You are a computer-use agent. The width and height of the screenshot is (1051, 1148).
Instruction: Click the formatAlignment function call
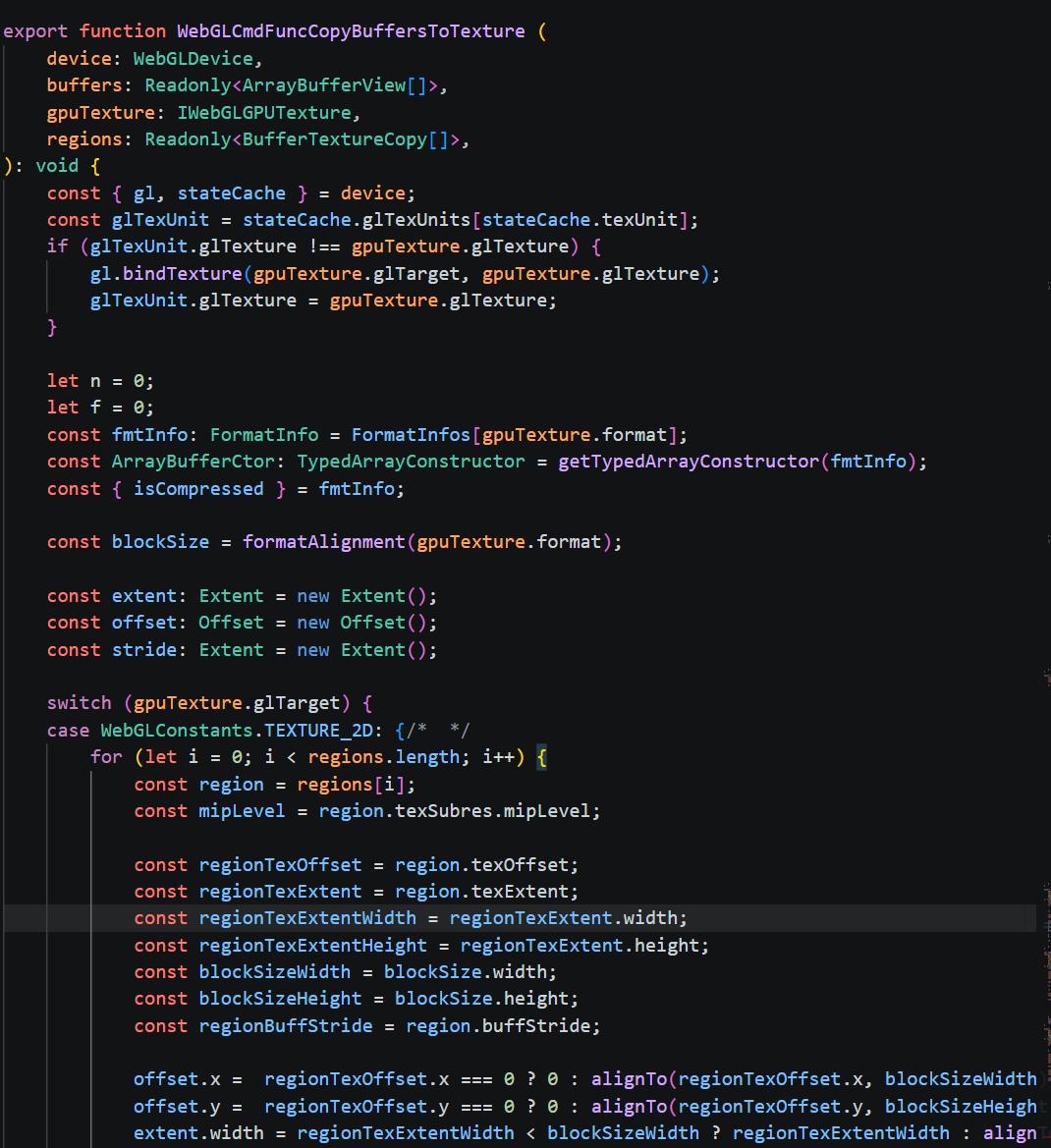324,542
